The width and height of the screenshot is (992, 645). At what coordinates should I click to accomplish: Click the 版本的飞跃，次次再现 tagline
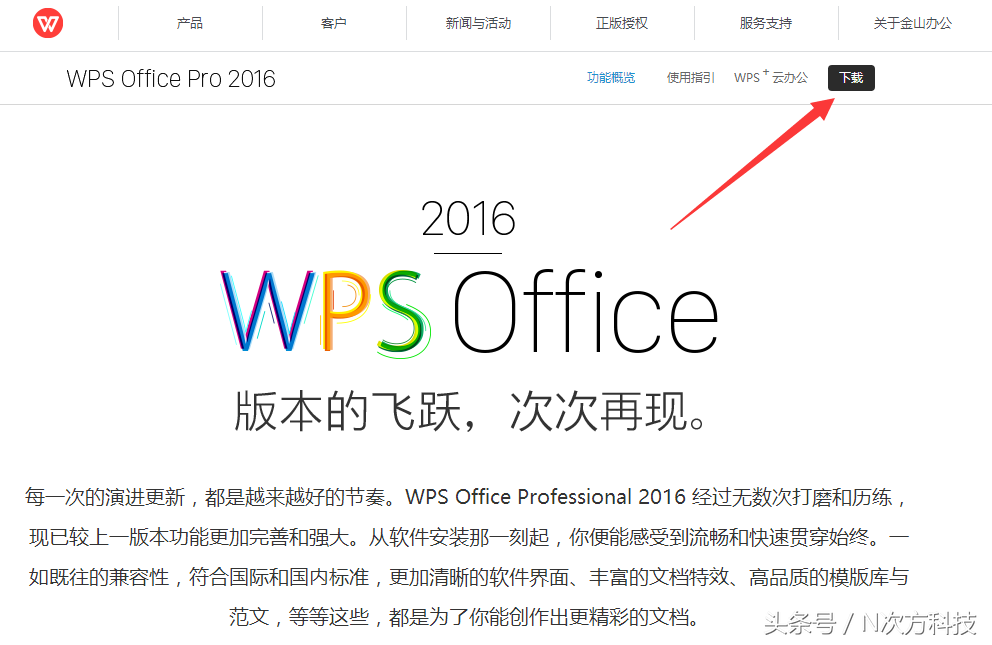click(x=469, y=411)
